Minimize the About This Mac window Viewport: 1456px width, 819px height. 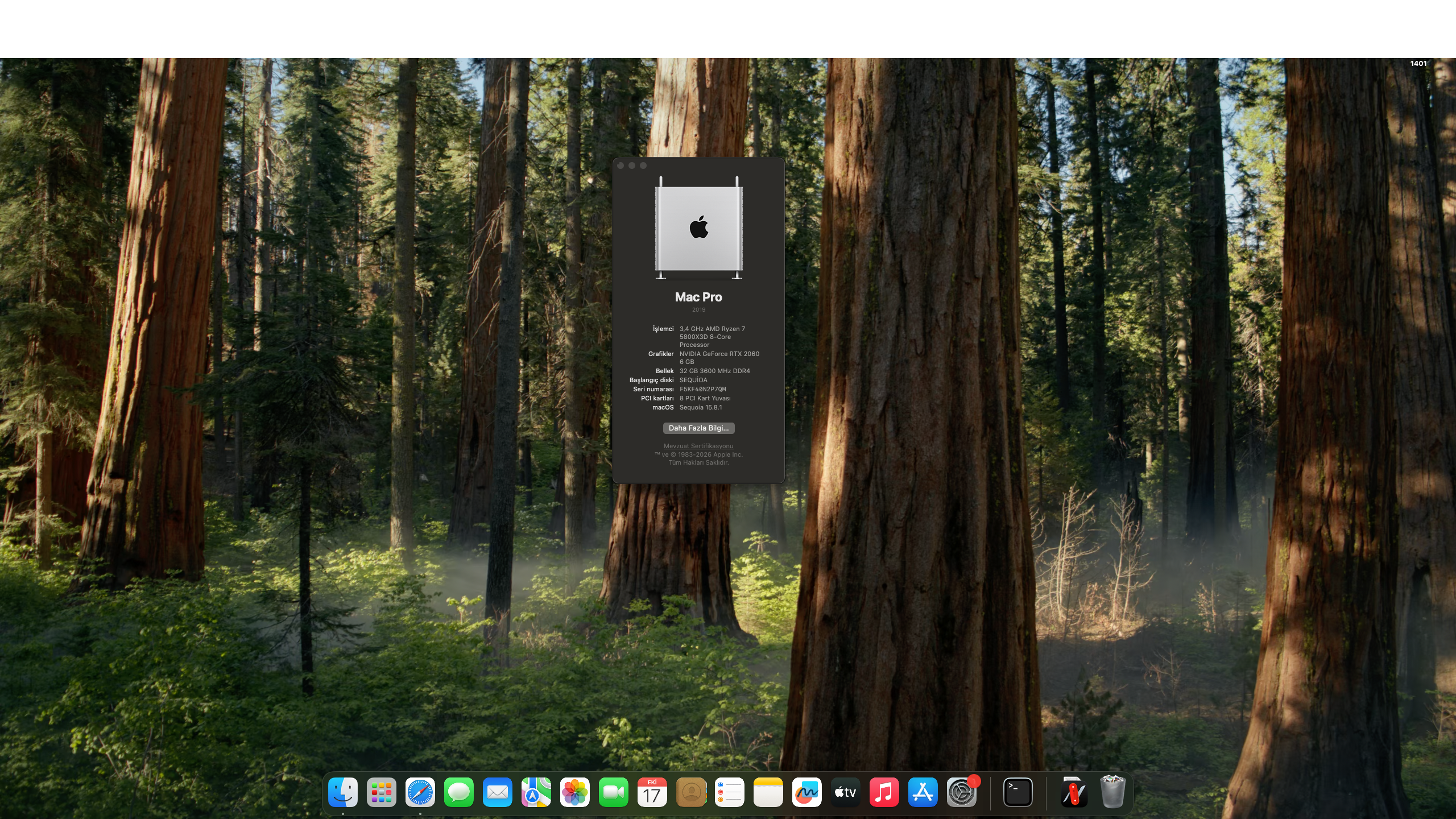point(632,166)
